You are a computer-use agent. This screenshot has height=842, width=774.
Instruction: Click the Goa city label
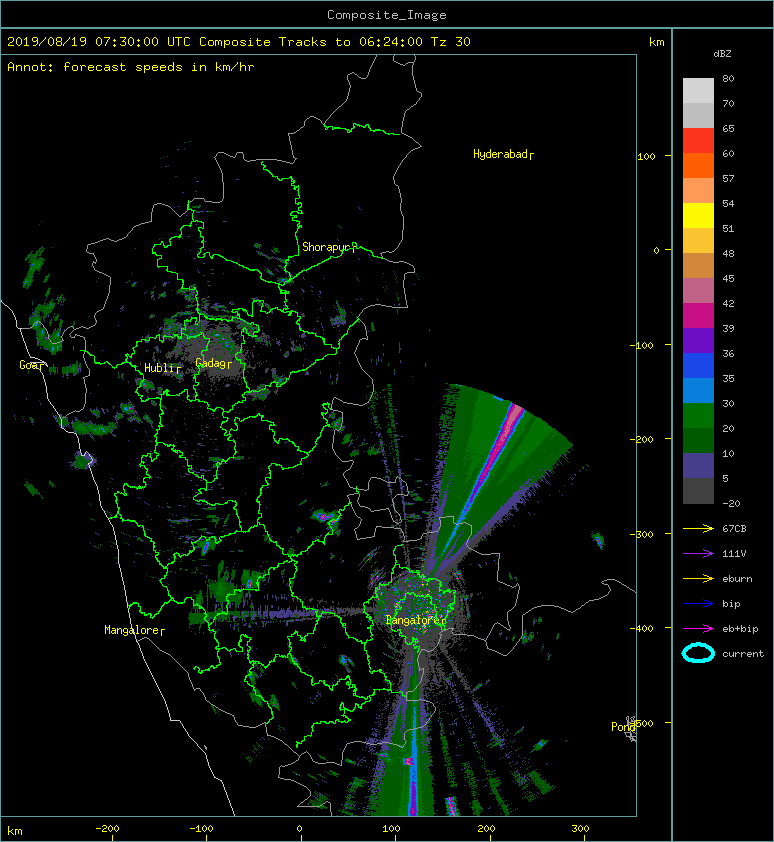[31, 365]
